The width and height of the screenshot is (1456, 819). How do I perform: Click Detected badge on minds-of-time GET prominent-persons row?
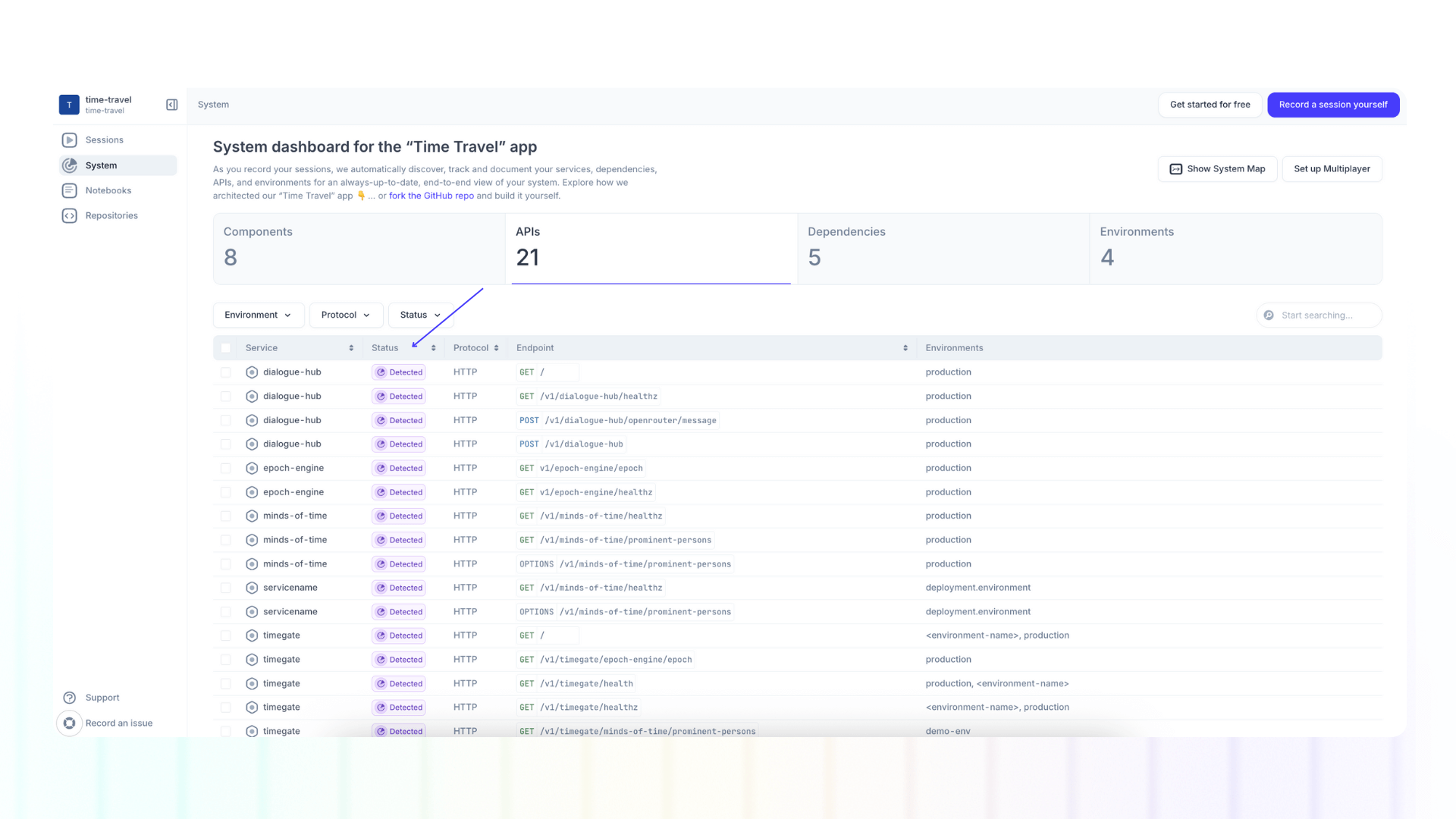click(x=399, y=541)
